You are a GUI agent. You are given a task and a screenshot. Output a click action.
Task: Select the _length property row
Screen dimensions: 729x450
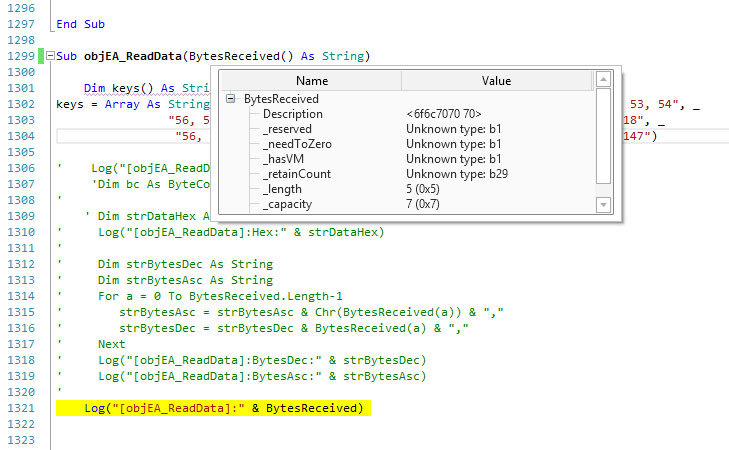click(282, 189)
